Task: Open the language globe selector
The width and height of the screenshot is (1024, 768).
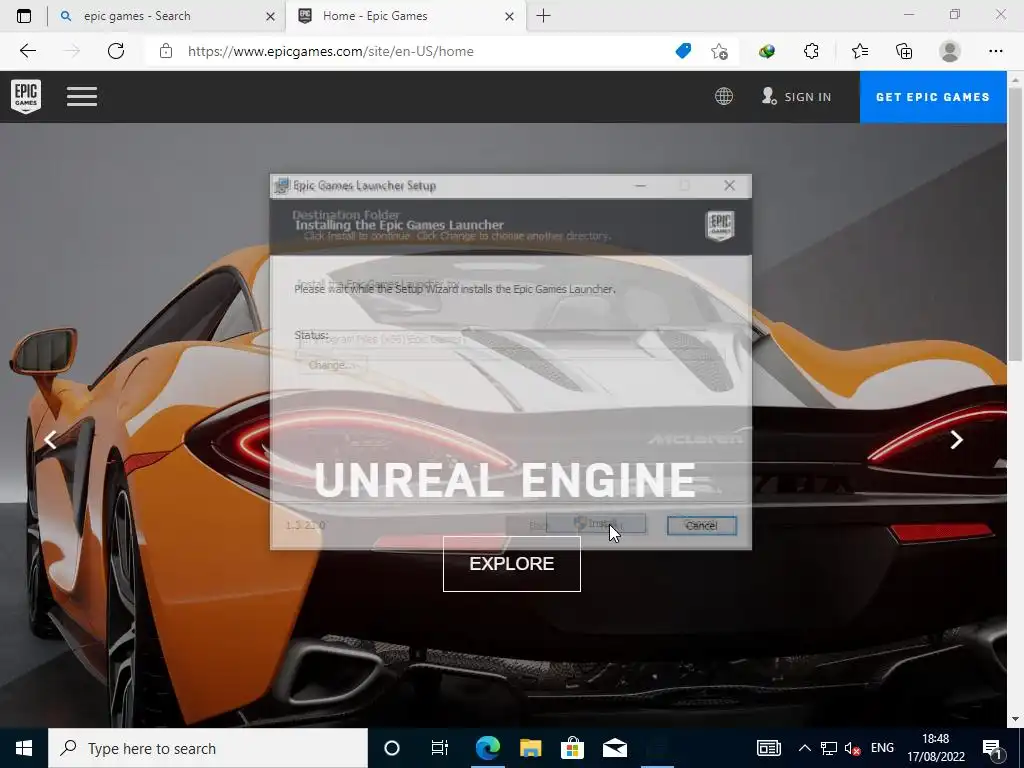Action: tap(724, 97)
